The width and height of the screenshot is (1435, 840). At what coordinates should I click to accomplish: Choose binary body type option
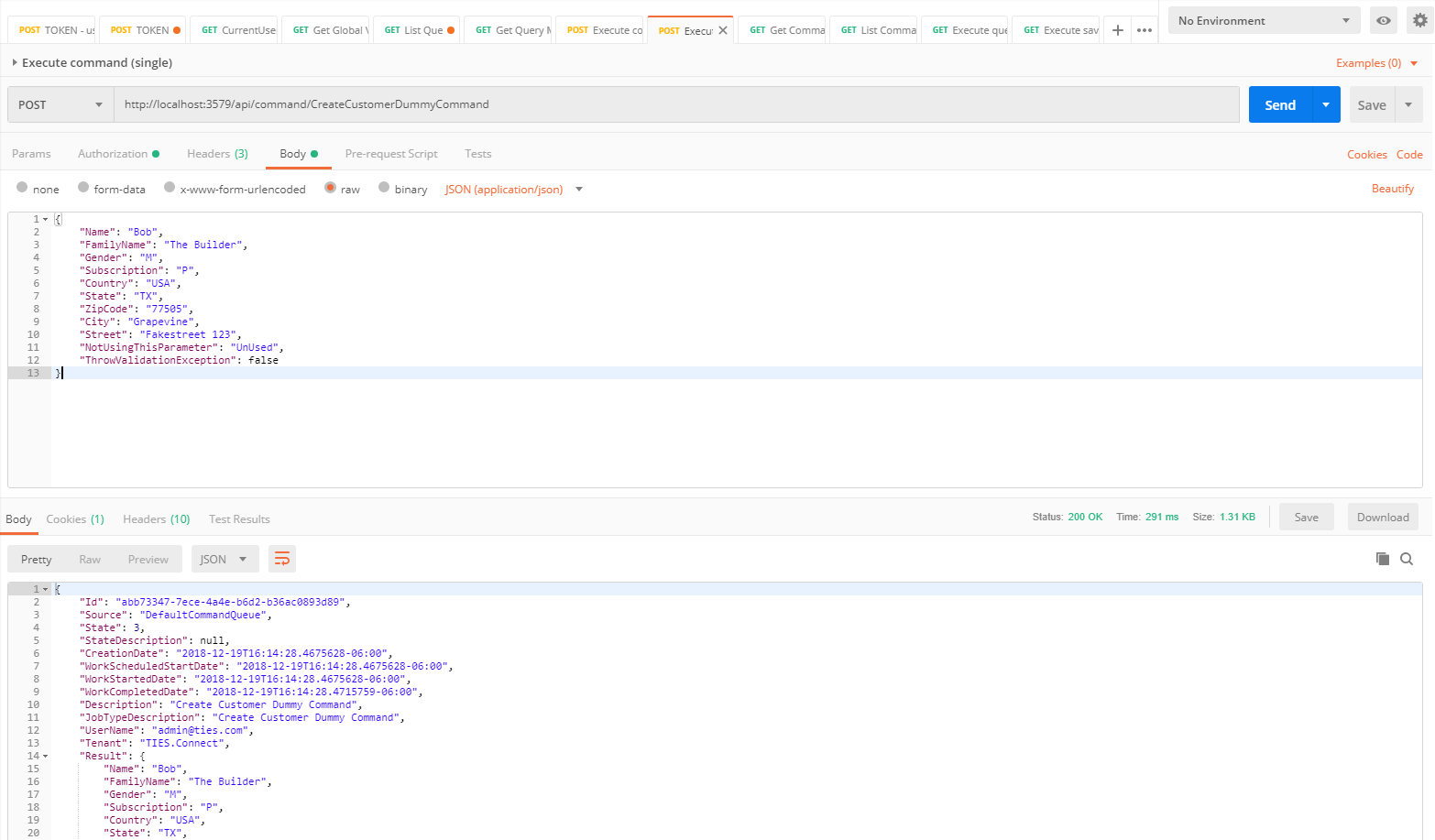384,188
